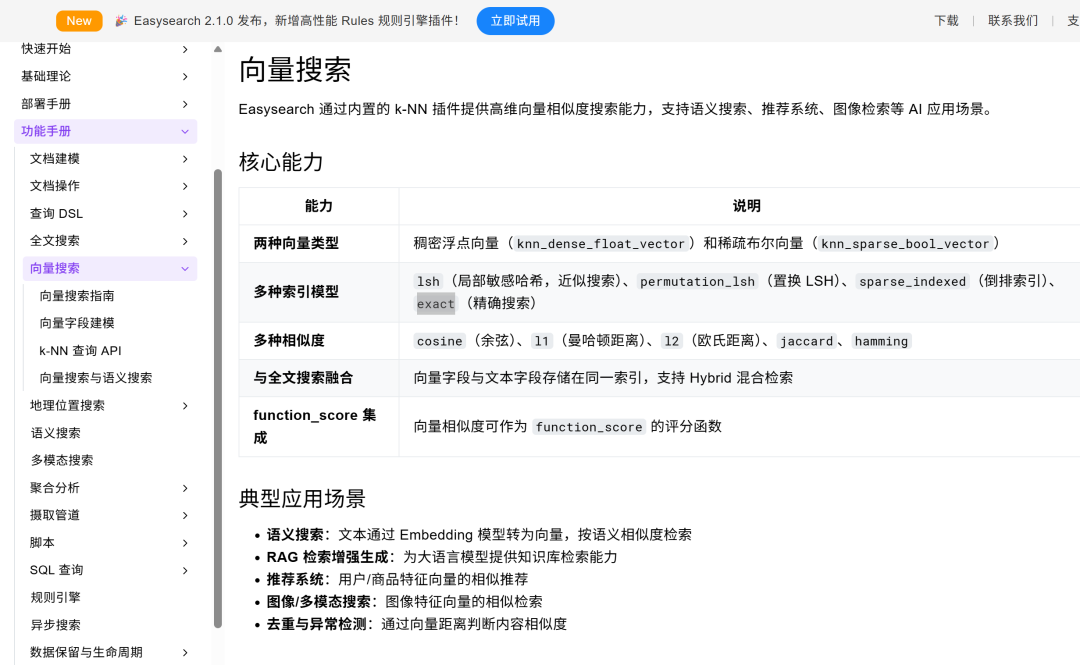
Task: Expand the 脚本 chevron
Action: (185, 543)
